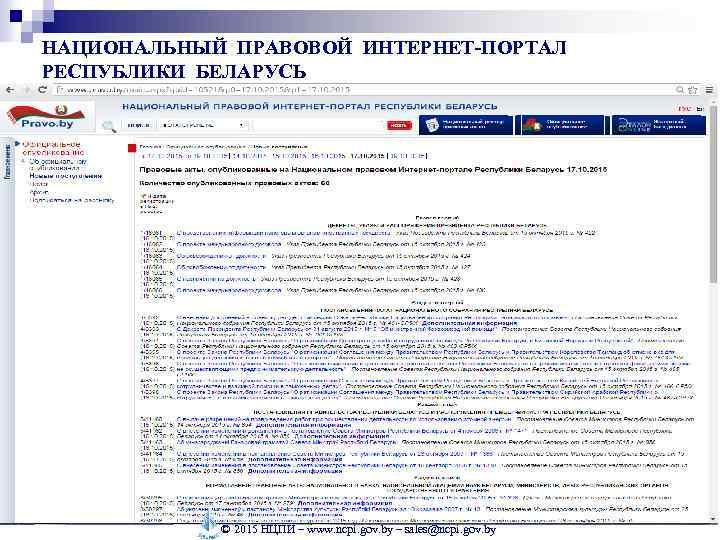Click the zoom magnifier in the address bar
The height and width of the screenshot is (540, 720).
pos(680,90)
